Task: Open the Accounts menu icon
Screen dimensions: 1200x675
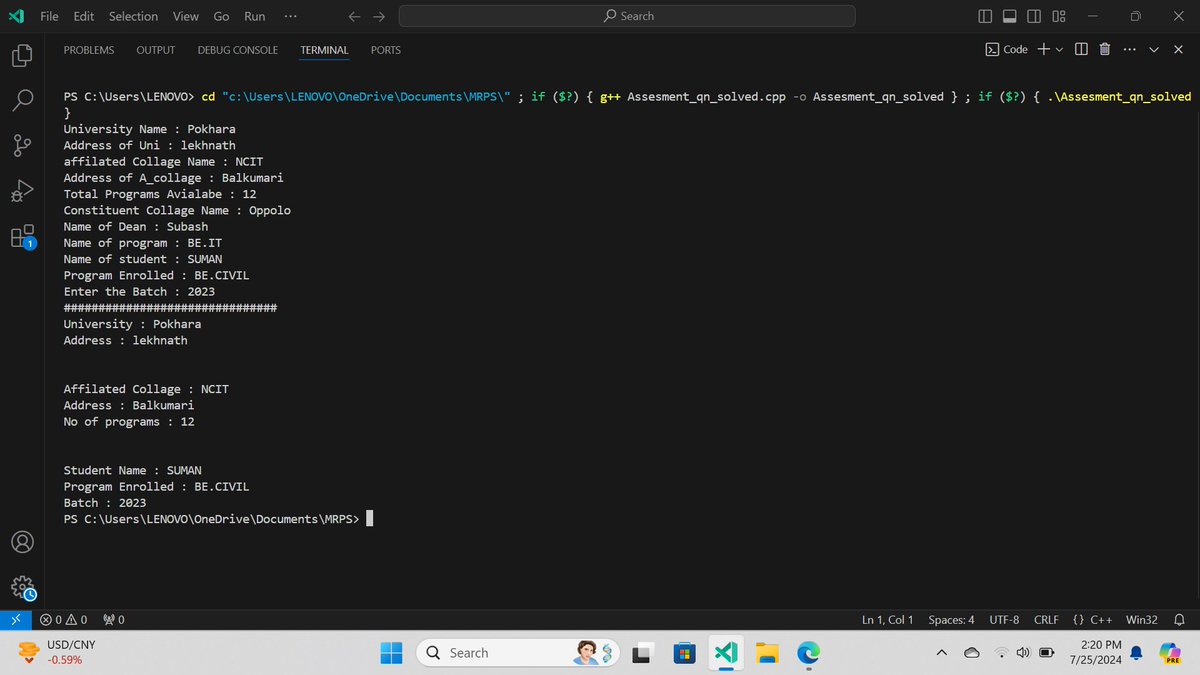Action: (22, 542)
